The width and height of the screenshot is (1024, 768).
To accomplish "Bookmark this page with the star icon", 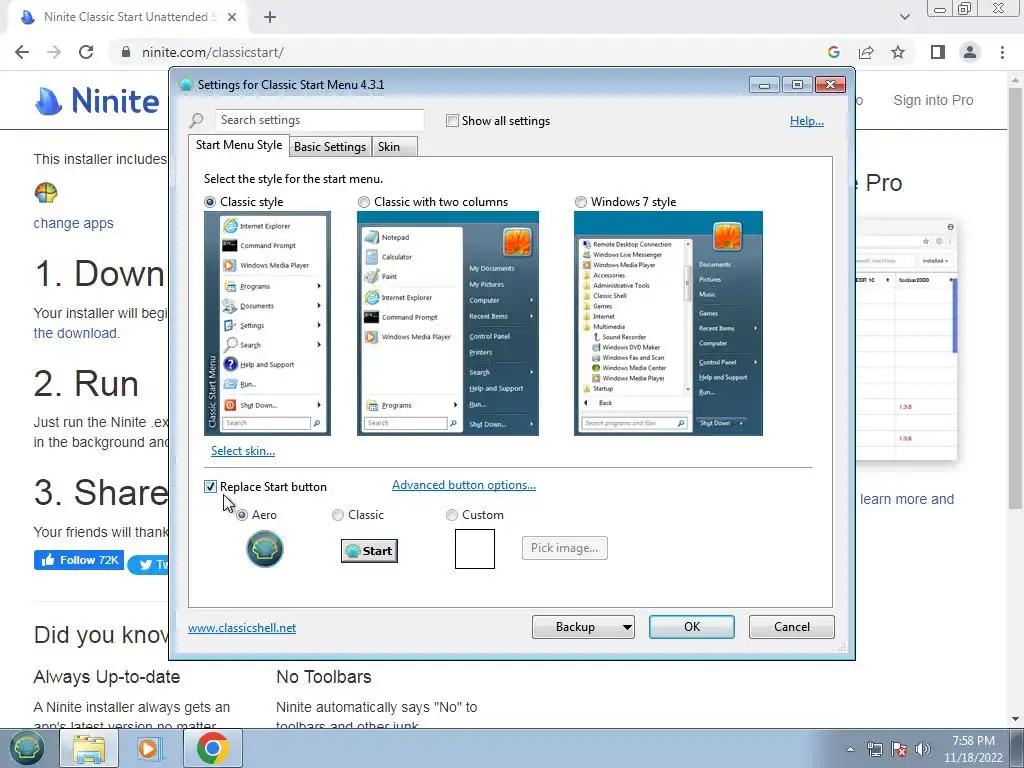I will tap(898, 52).
